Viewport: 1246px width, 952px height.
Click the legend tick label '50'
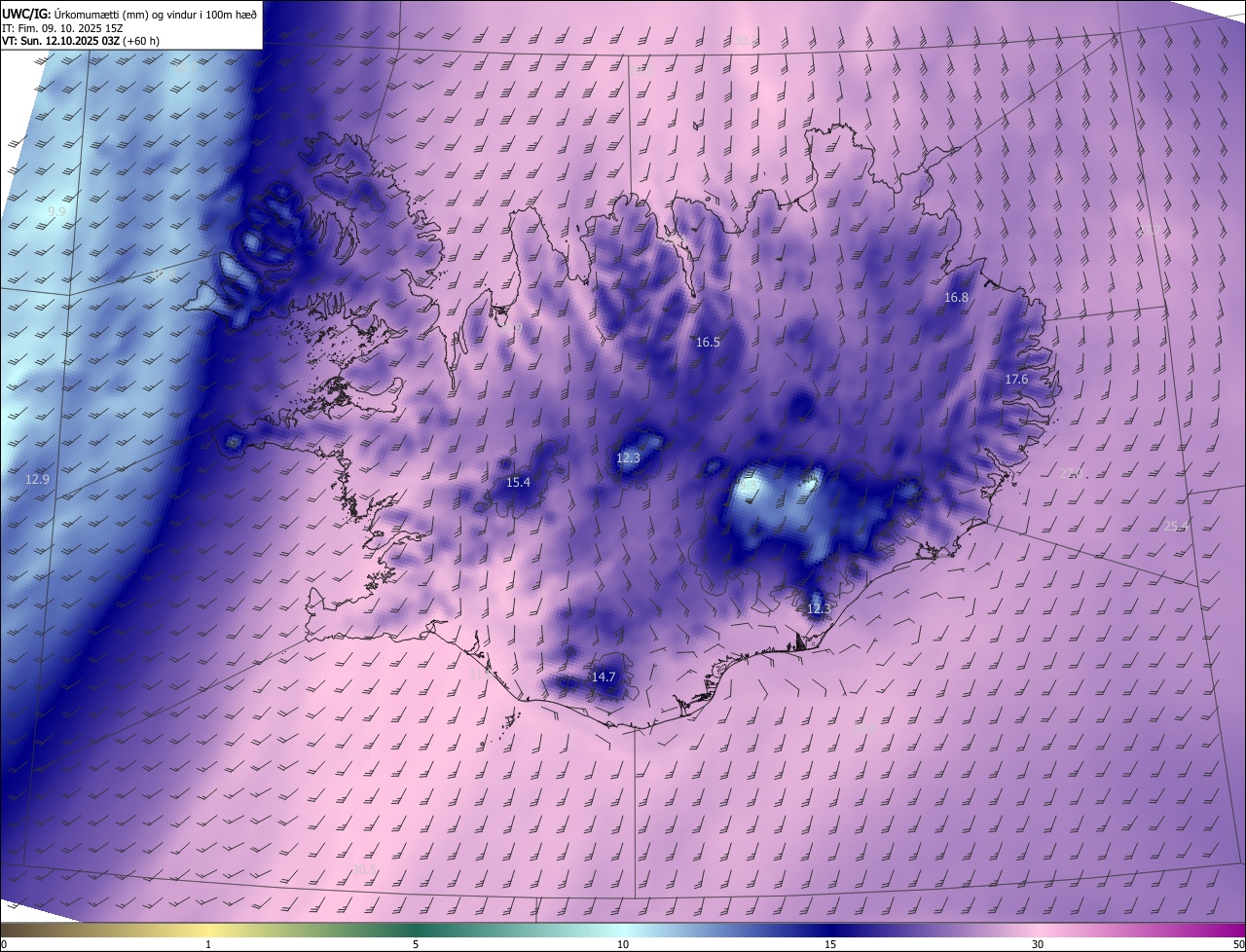tap(1238, 944)
